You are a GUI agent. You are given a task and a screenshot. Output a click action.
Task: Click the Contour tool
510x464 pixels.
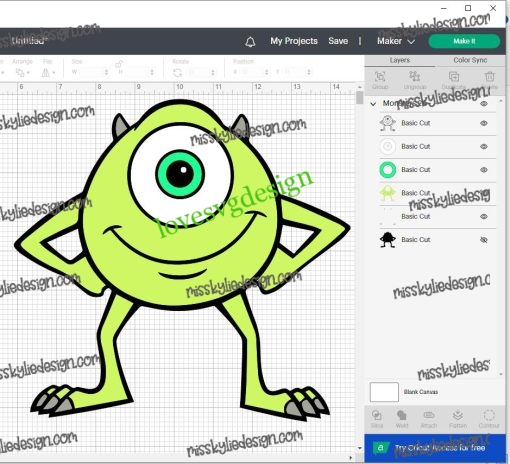point(489,419)
